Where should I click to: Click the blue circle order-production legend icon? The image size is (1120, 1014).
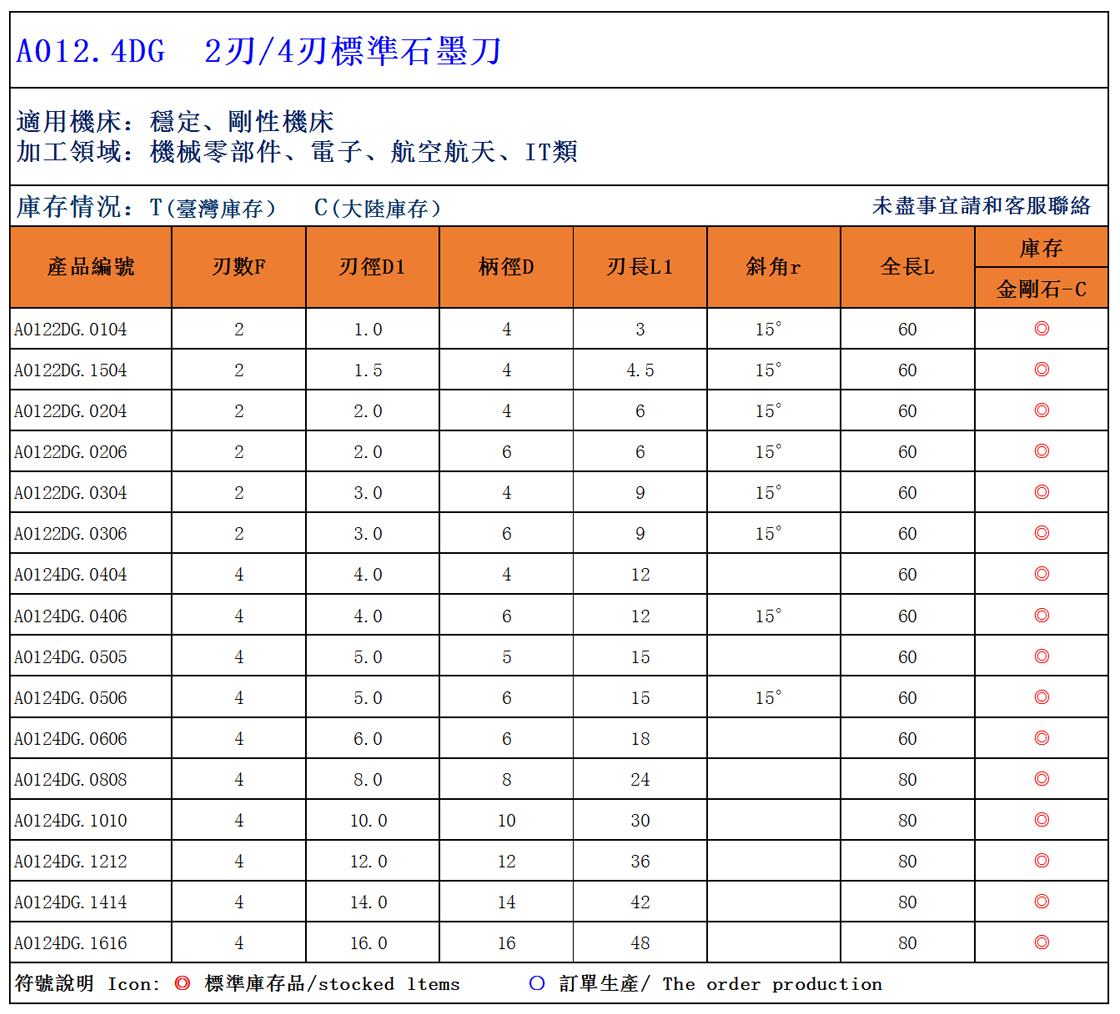pos(537,983)
